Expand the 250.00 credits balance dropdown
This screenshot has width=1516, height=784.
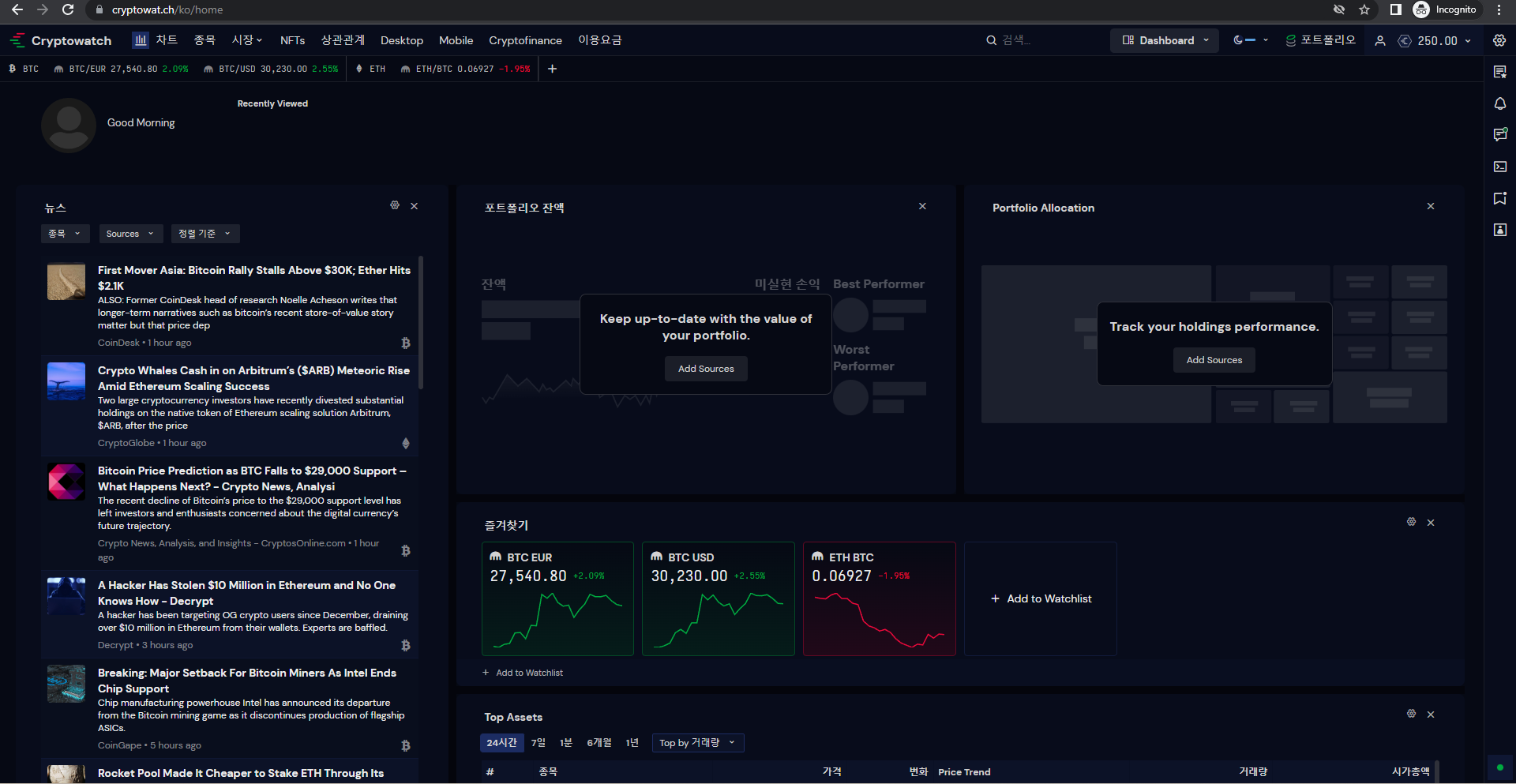[1435, 41]
